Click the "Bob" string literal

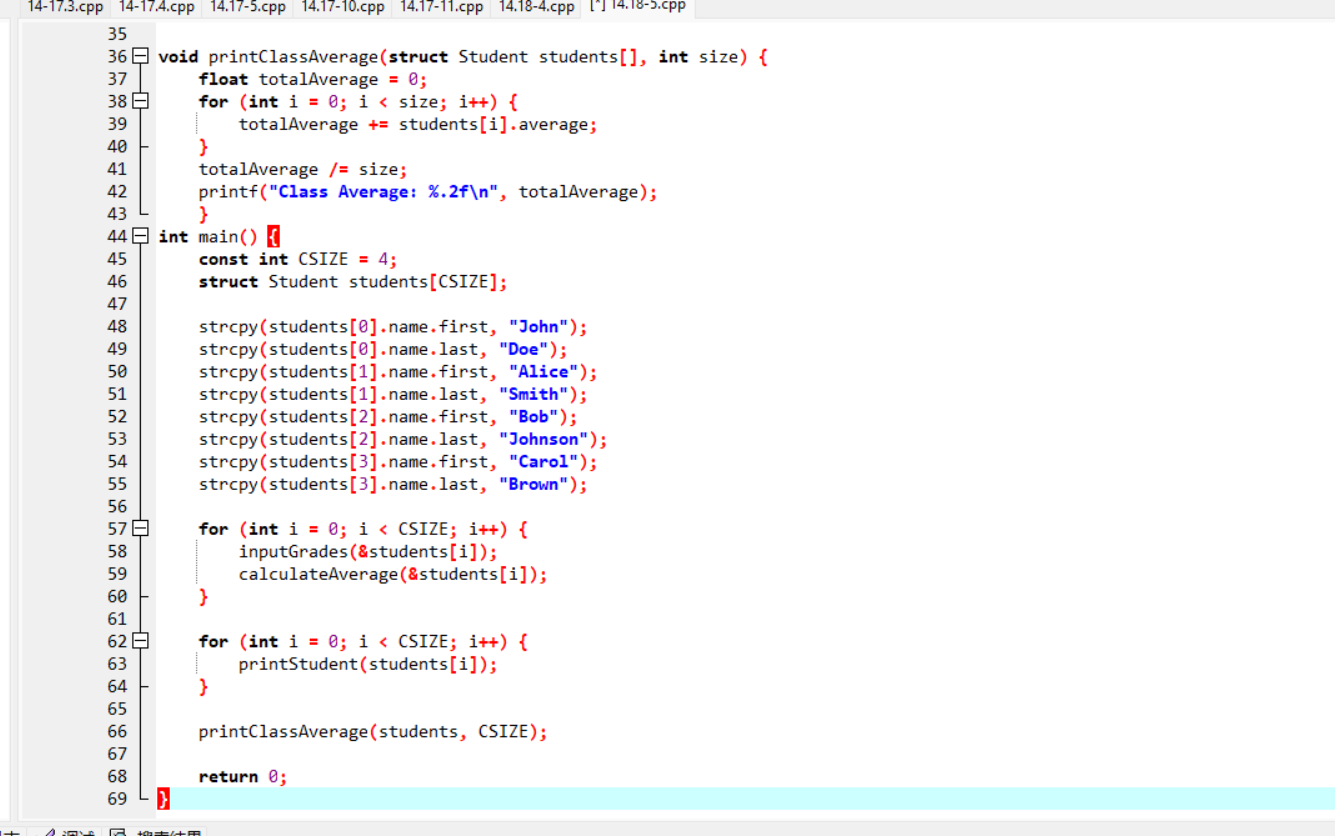533,417
